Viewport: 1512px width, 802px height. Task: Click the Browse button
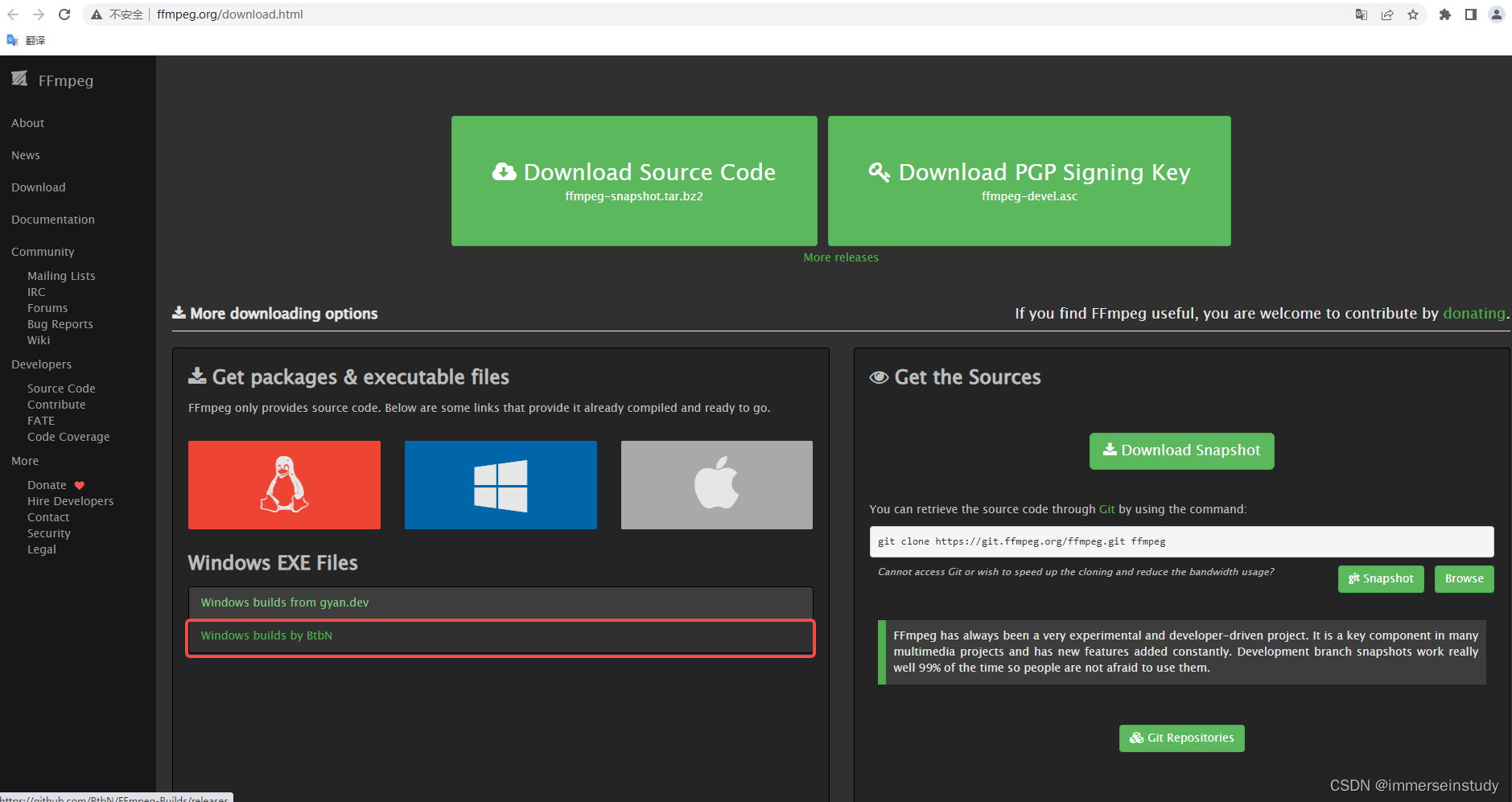[x=1465, y=579]
